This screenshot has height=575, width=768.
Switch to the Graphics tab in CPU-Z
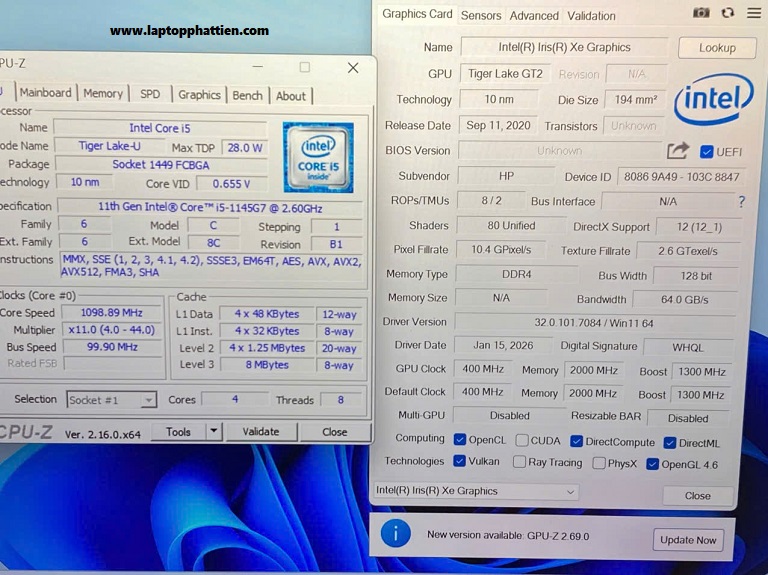pyautogui.click(x=199, y=95)
